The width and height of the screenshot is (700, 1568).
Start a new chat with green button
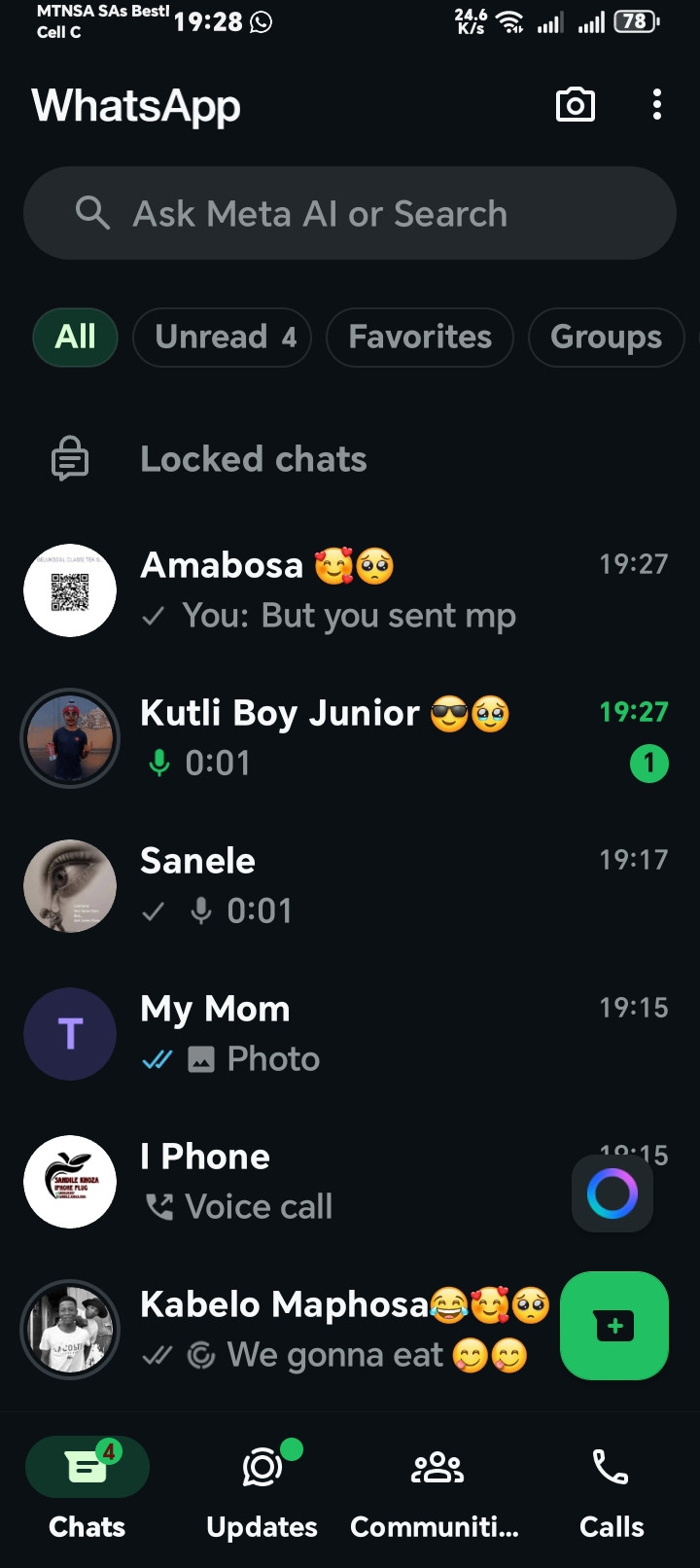(614, 1325)
